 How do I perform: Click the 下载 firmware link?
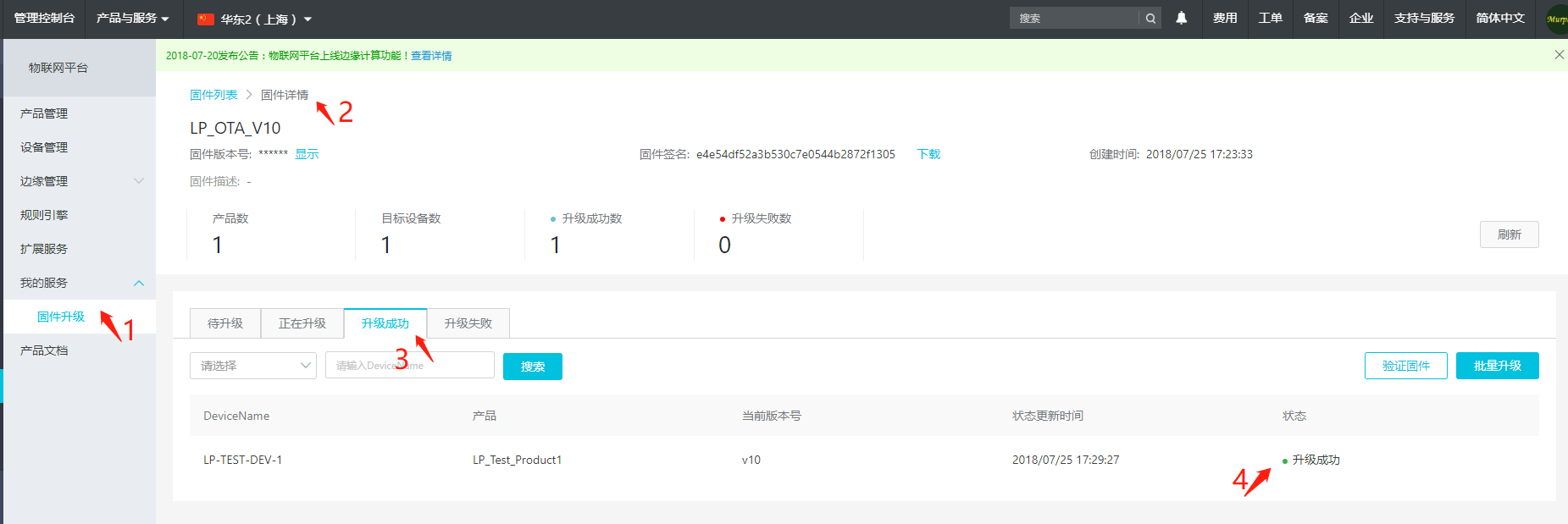pyautogui.click(x=928, y=154)
